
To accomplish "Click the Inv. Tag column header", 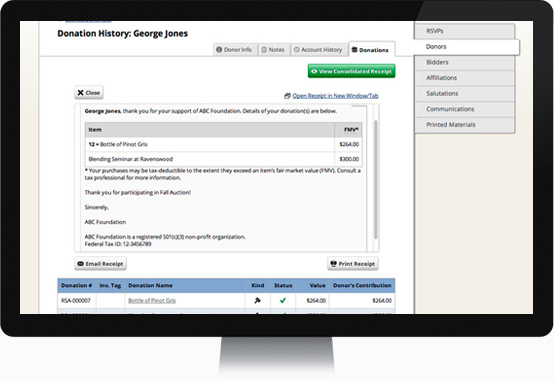I will click(x=110, y=285).
